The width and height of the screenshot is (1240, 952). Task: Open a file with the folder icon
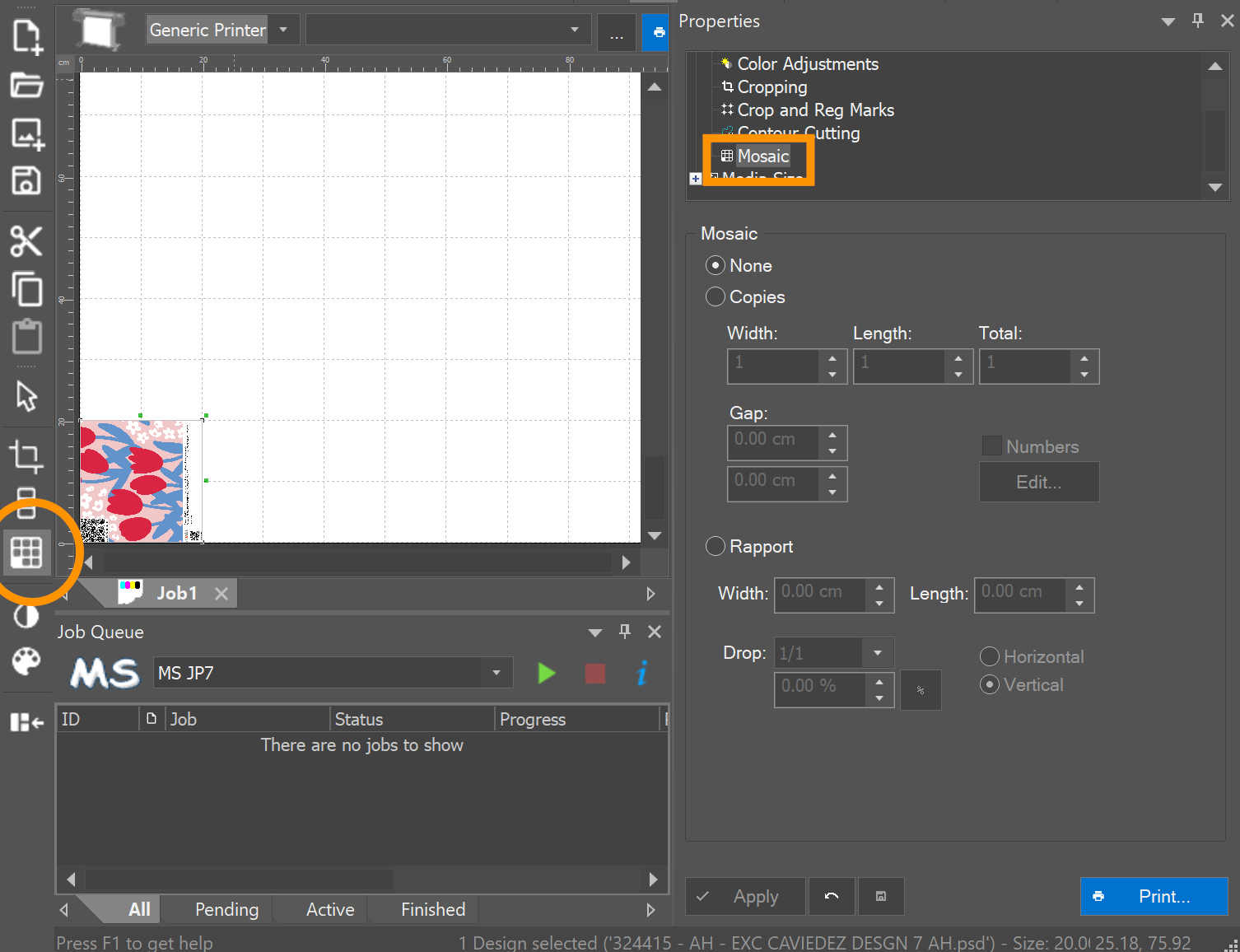click(x=26, y=85)
